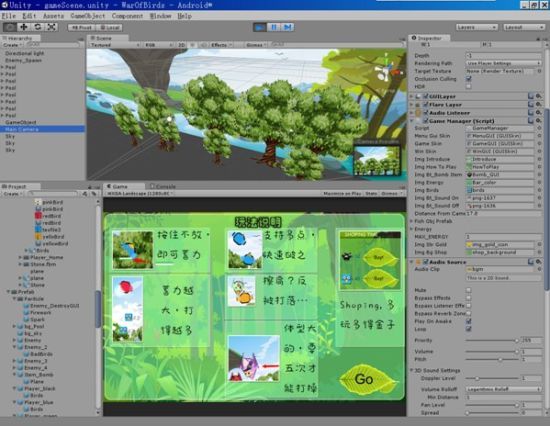
Task: Select the Scale transform tool
Action: pyautogui.click(x=51, y=27)
